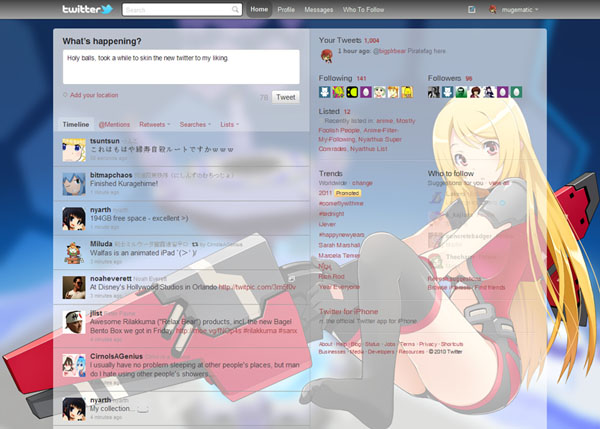
Task: Click @bigplrbear mention link
Action: pos(389,51)
